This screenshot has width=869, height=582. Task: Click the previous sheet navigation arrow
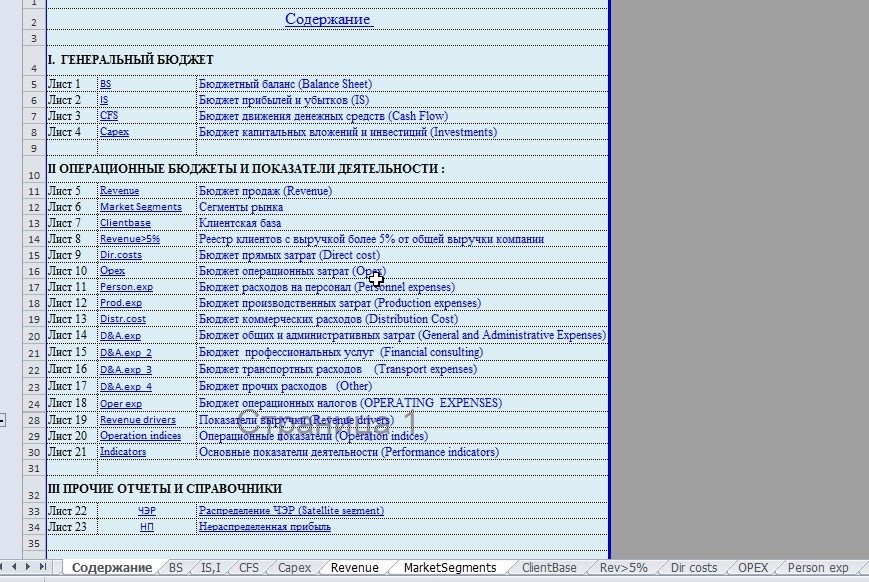(x=14, y=566)
